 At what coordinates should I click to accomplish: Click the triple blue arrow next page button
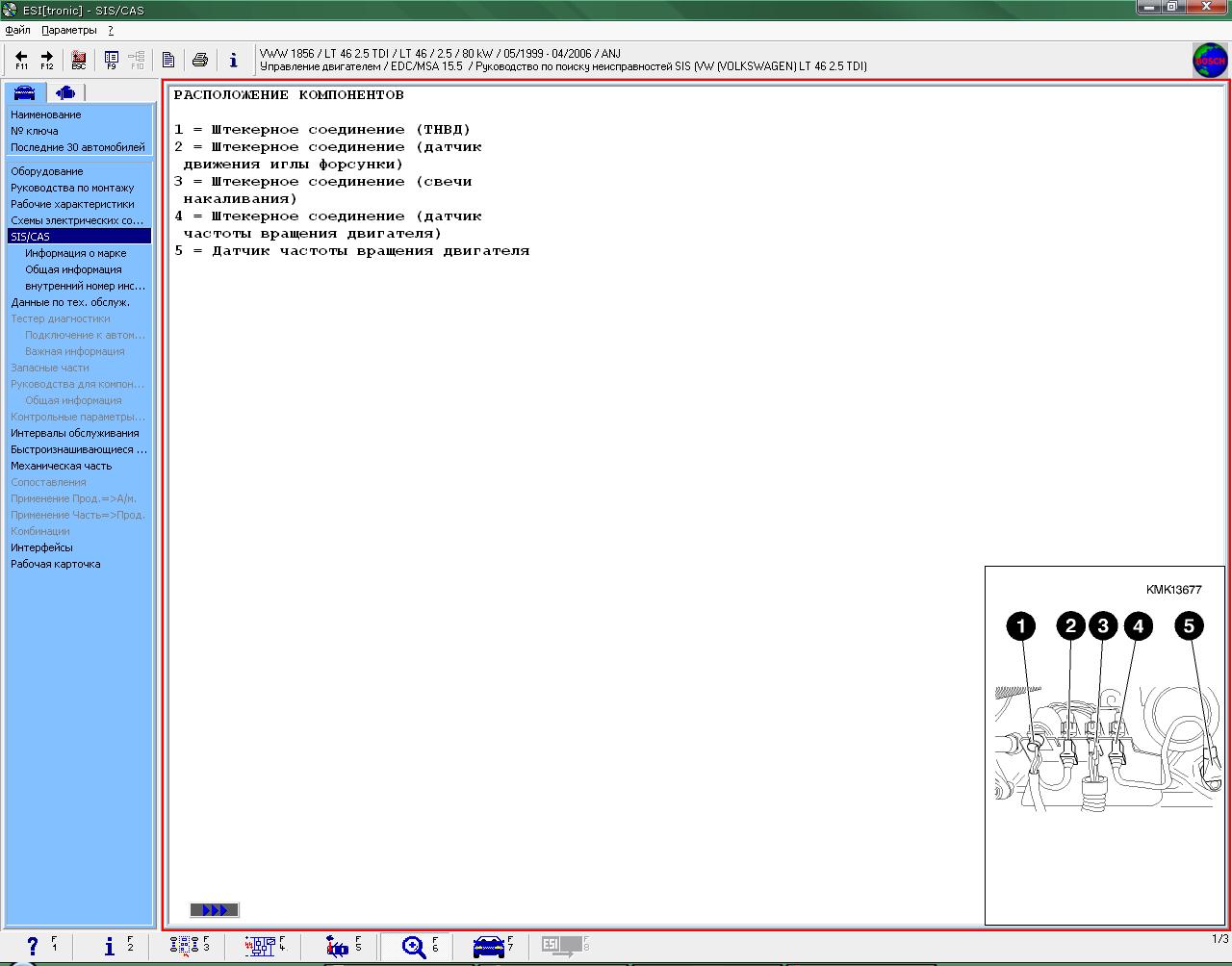point(215,910)
